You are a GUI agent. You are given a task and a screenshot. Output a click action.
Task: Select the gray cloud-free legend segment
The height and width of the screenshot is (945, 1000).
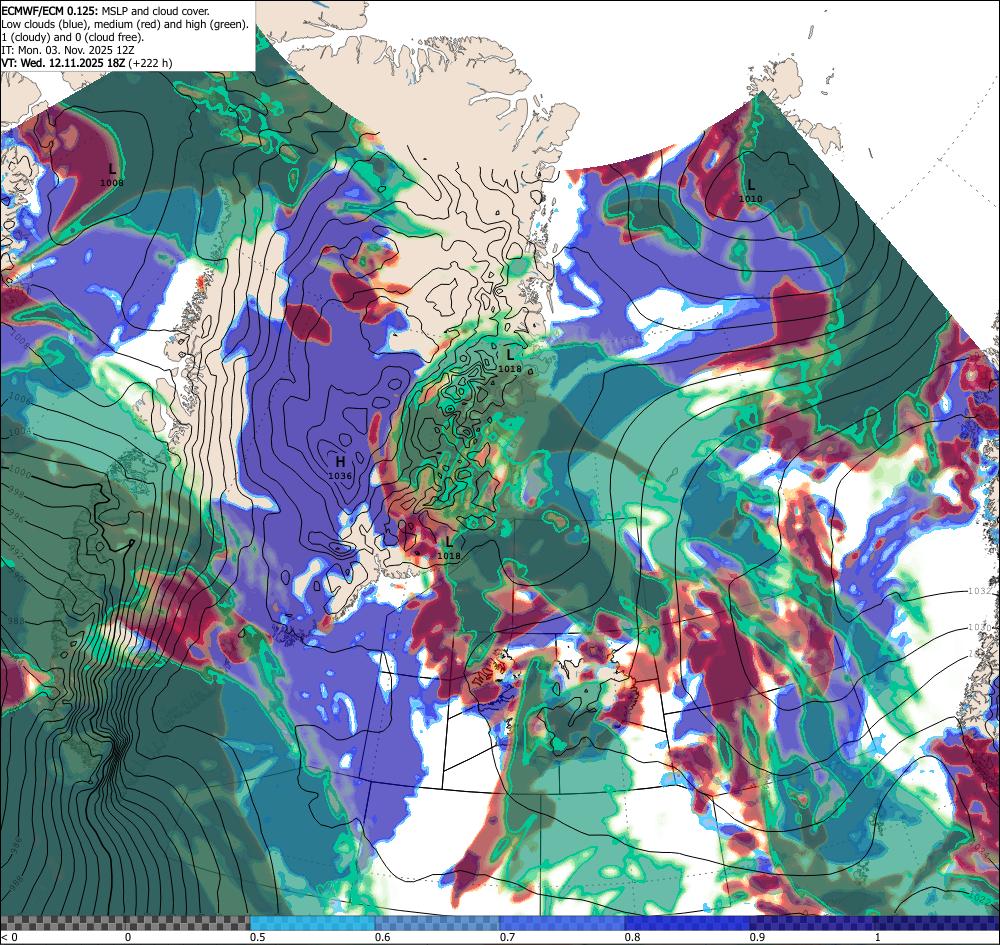coord(125,923)
